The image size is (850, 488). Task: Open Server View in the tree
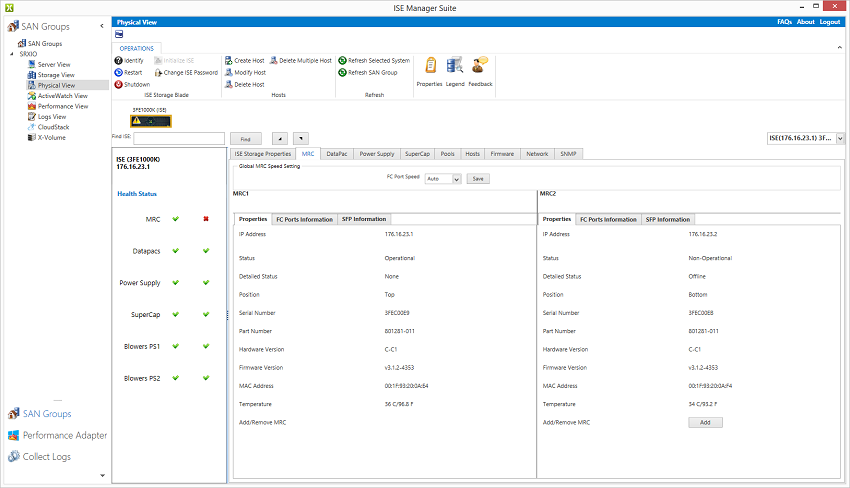[49, 65]
